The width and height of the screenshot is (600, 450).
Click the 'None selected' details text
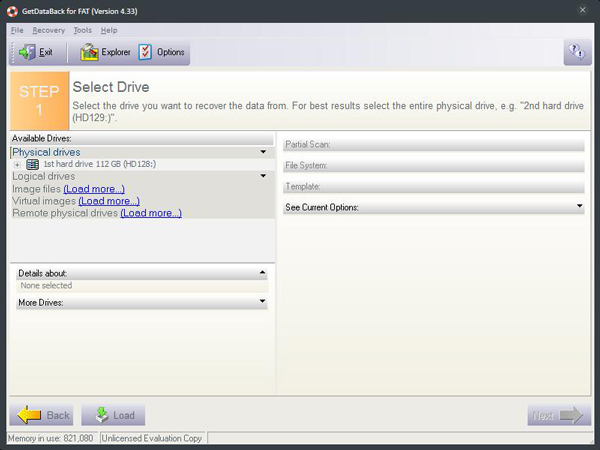(x=46, y=285)
